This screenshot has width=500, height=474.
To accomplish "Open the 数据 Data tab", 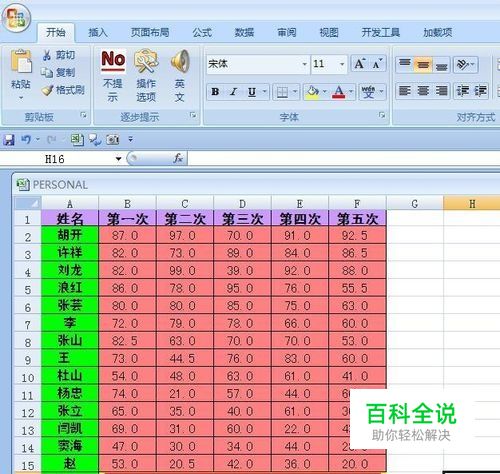I will click(x=244, y=33).
